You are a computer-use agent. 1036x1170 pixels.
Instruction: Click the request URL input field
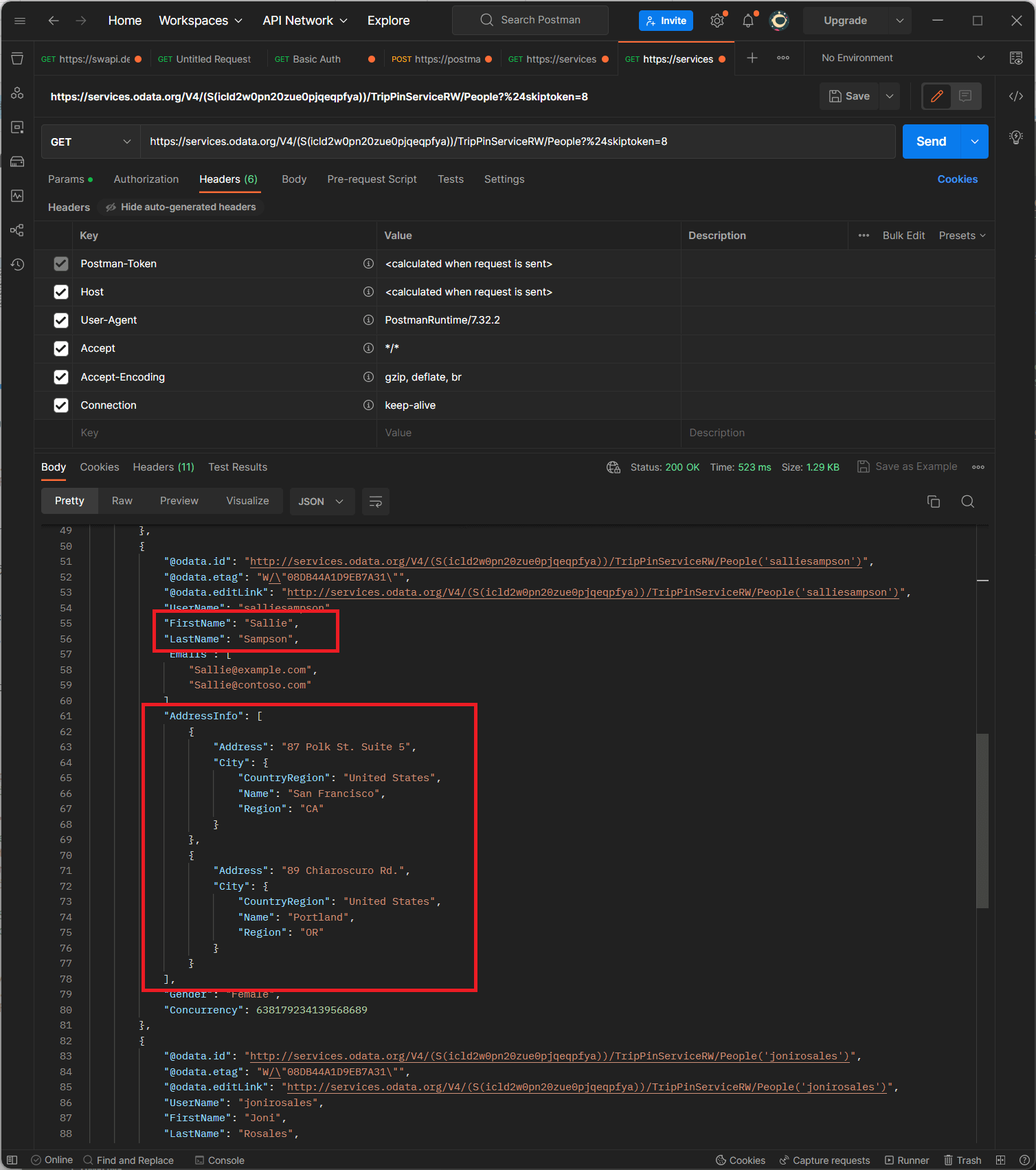tap(517, 142)
